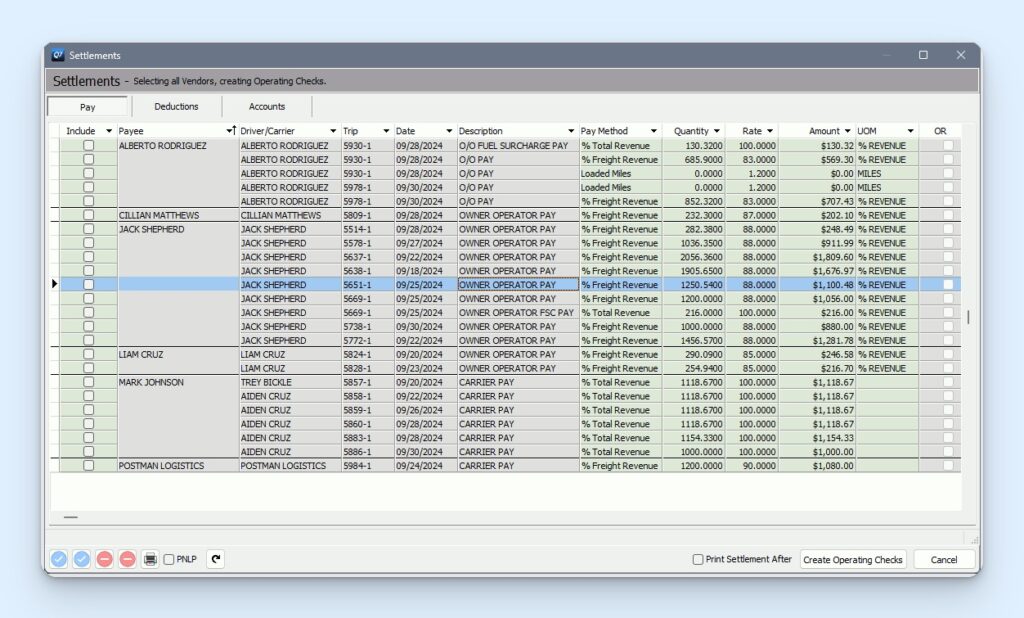Enable the Print Settlement After checkbox

tap(697, 559)
